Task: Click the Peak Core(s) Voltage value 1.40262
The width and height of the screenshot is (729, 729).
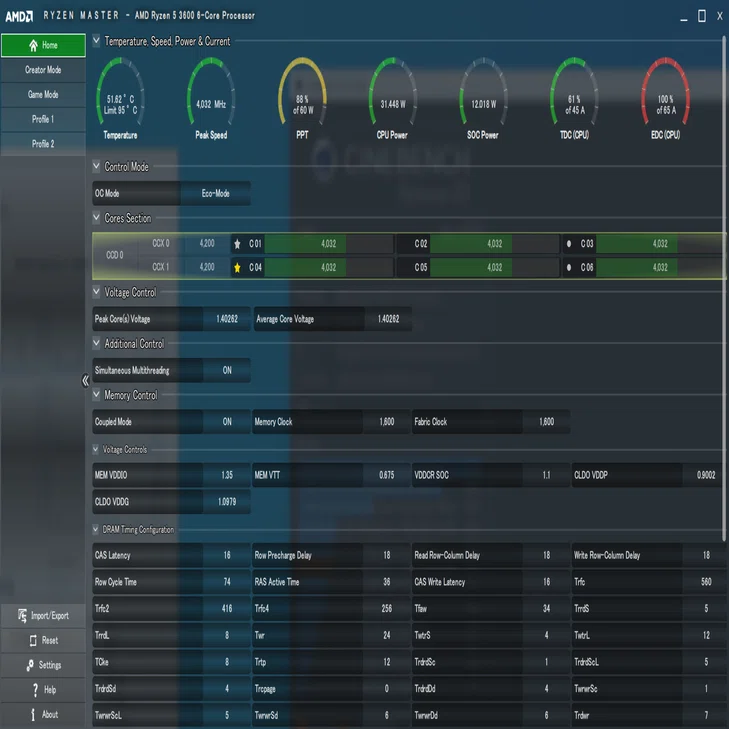Action: (x=227, y=319)
